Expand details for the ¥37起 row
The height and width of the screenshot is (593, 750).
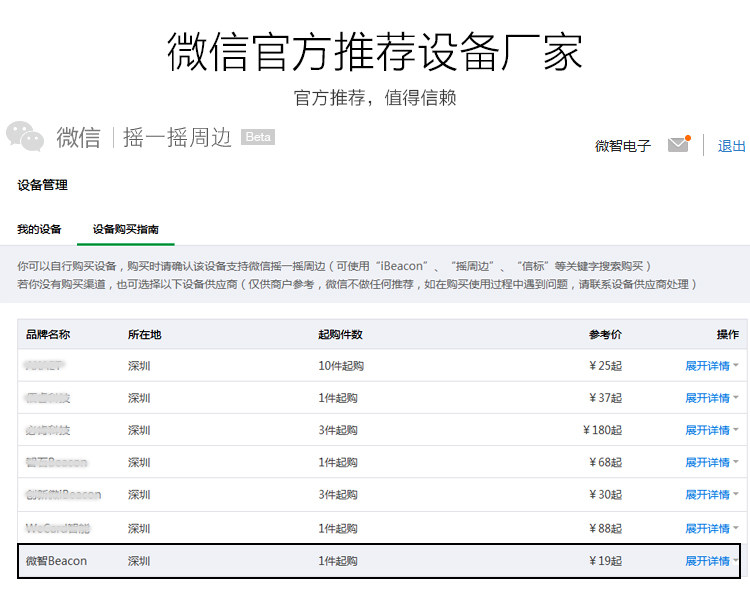[x=712, y=398]
